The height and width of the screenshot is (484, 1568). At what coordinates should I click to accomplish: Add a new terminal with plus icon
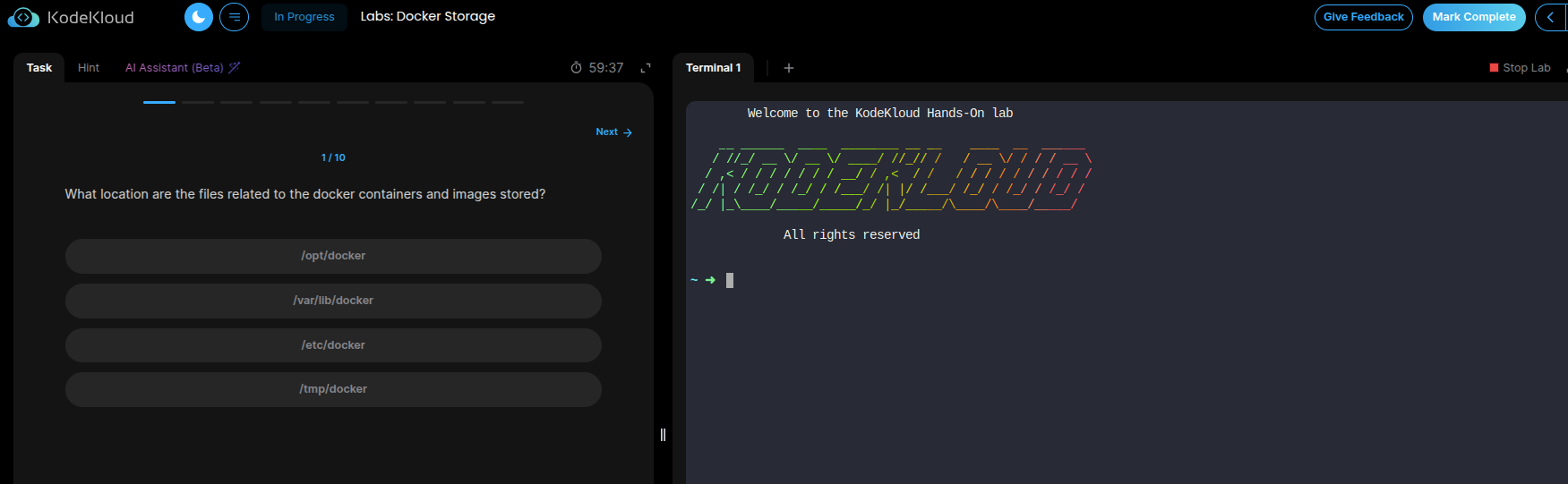(x=789, y=68)
